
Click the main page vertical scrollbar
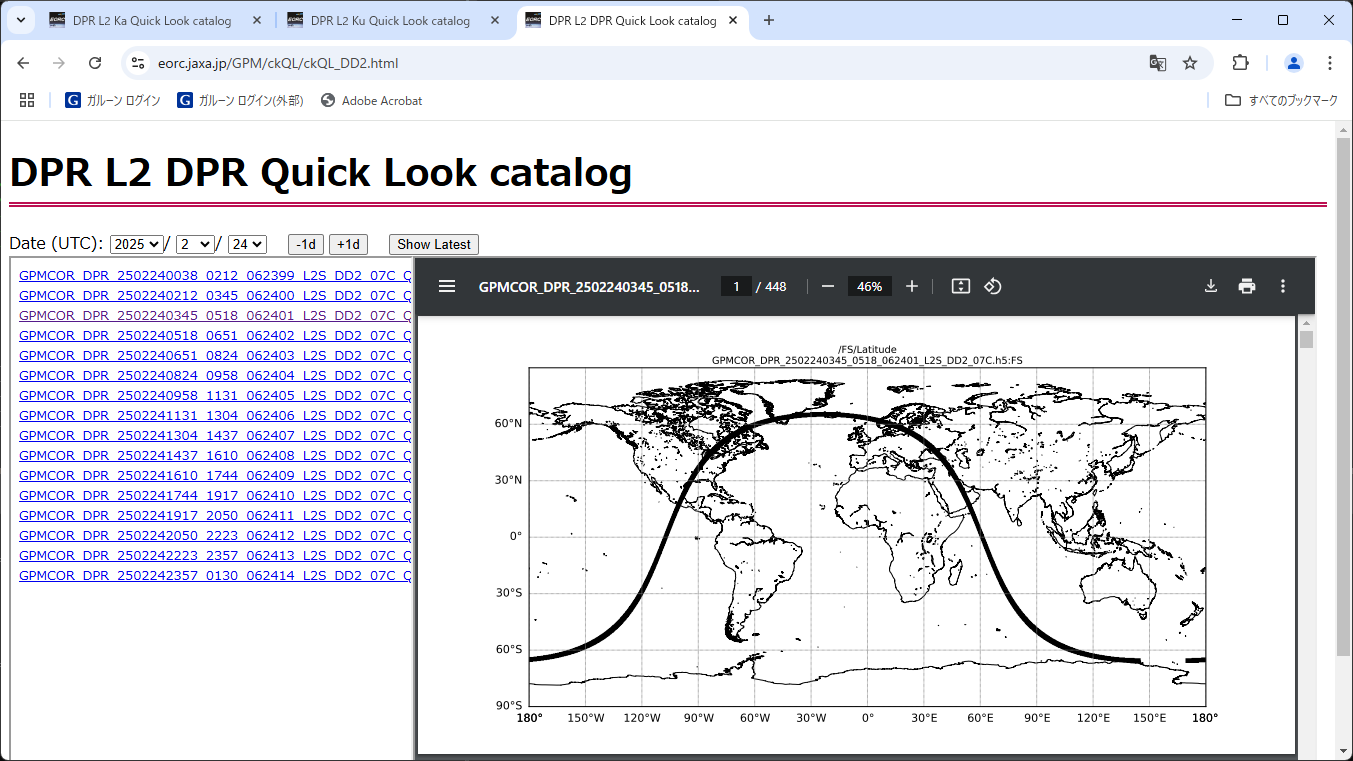(x=1344, y=397)
